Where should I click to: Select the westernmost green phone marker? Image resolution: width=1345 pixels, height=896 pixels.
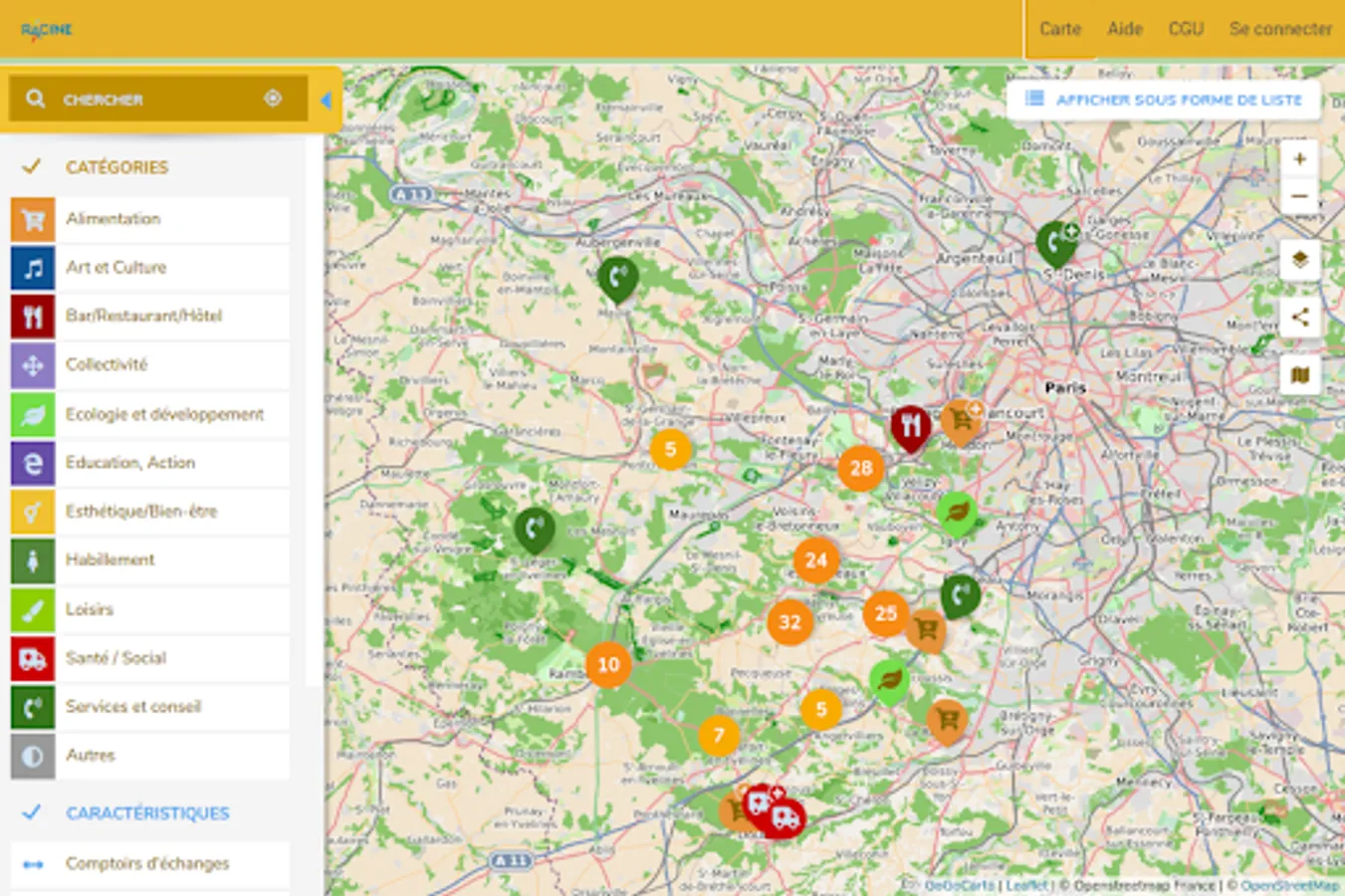click(x=535, y=530)
